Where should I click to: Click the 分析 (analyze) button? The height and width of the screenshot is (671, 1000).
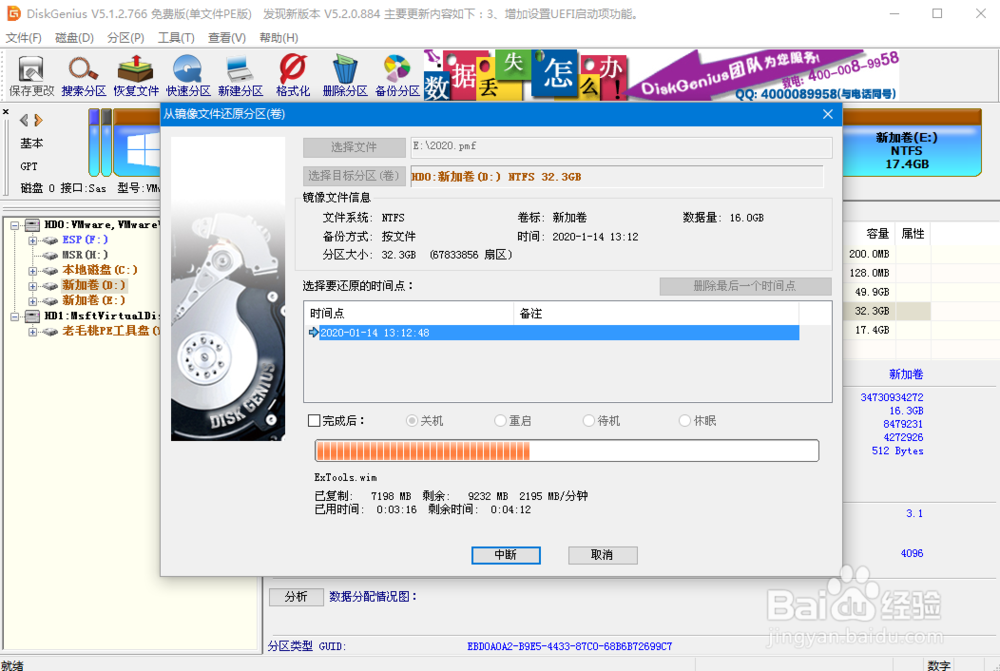(x=296, y=597)
